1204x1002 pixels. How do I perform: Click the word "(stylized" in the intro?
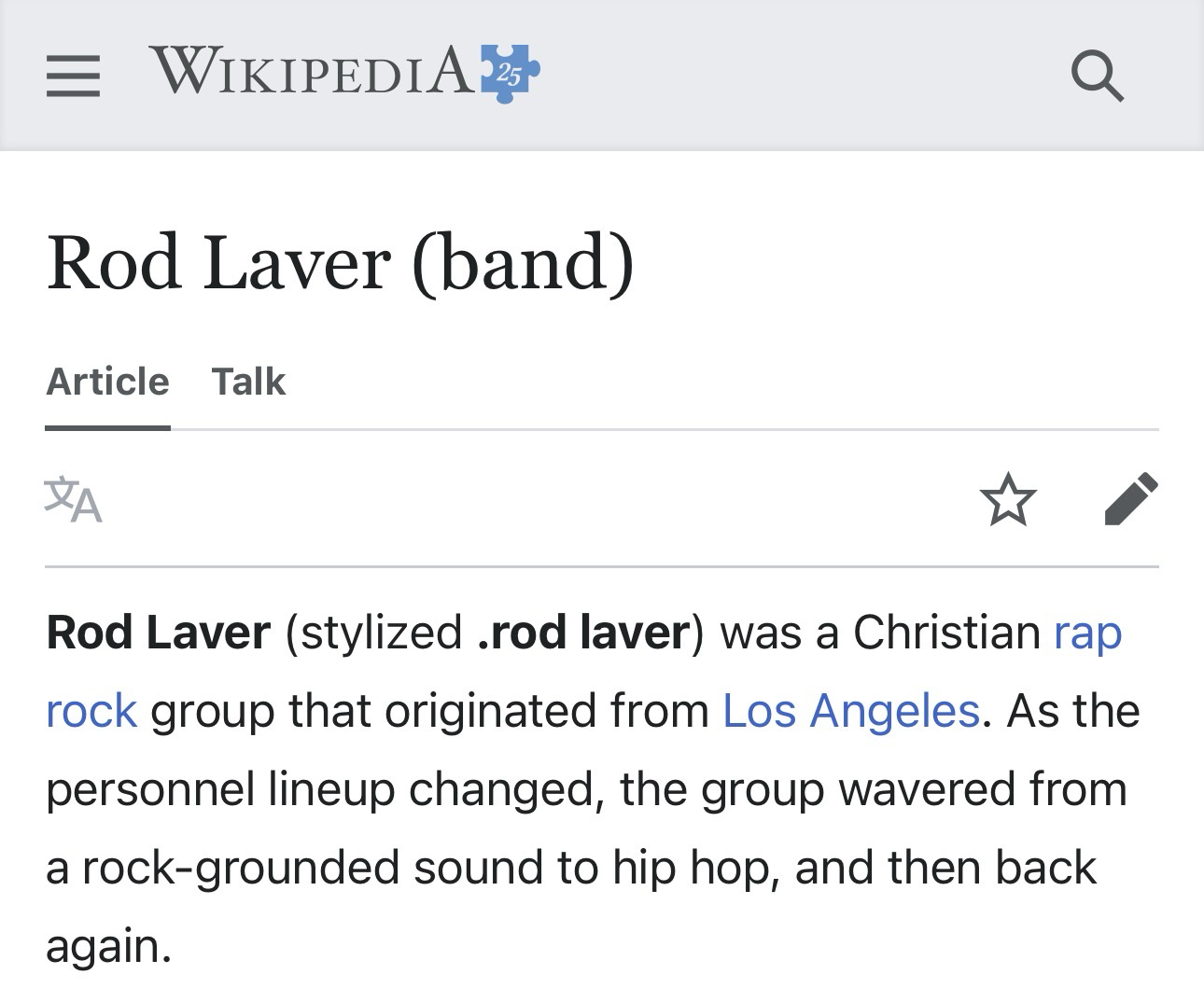373,633
